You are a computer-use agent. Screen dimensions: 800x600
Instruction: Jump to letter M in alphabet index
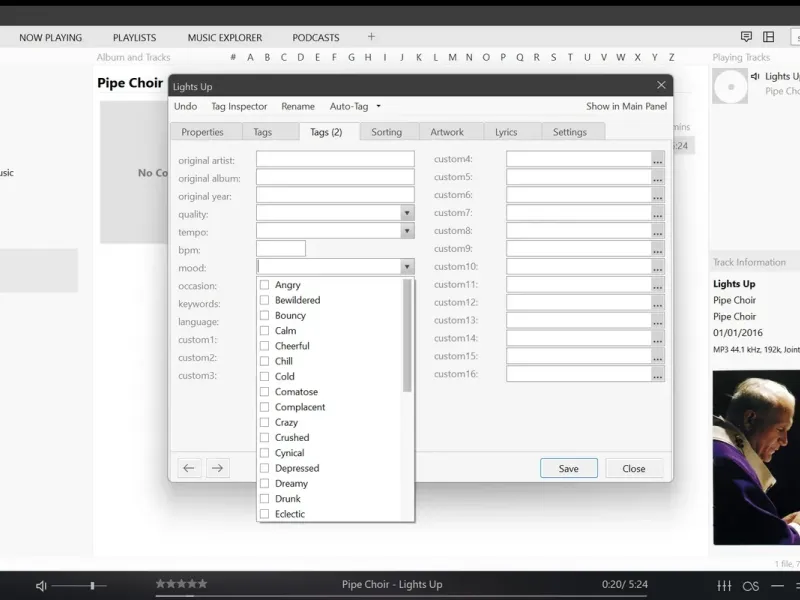click(452, 57)
